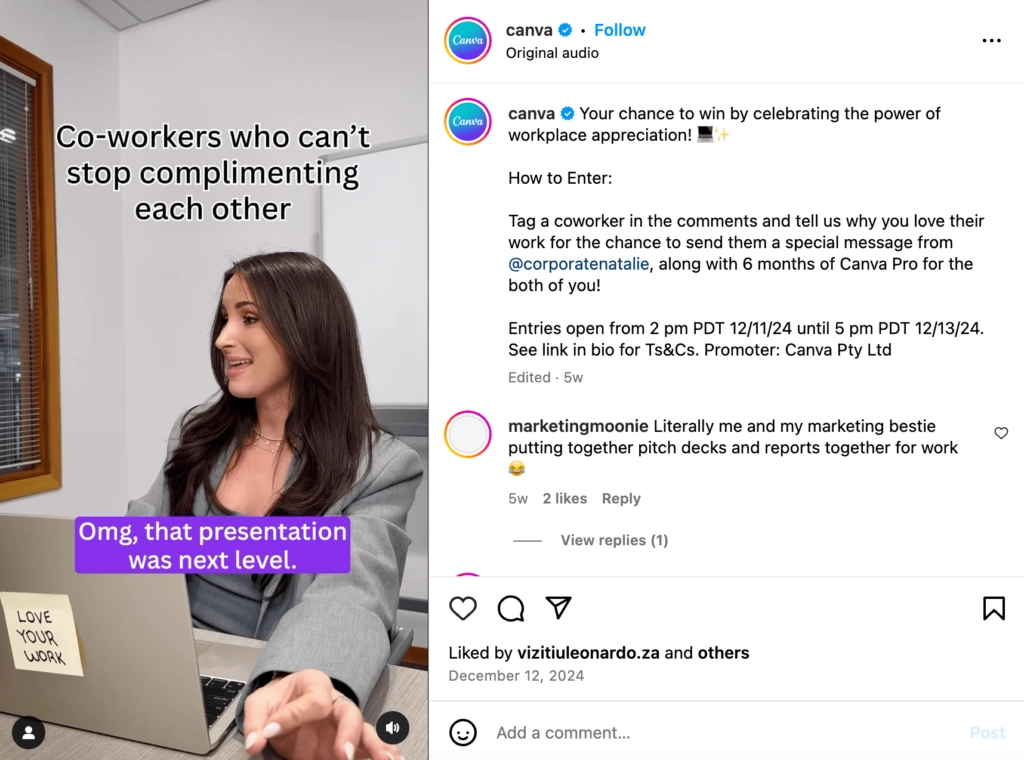Image resolution: width=1024 pixels, height=760 pixels.
Task: Mute the video with speaker icon
Action: tap(392, 727)
